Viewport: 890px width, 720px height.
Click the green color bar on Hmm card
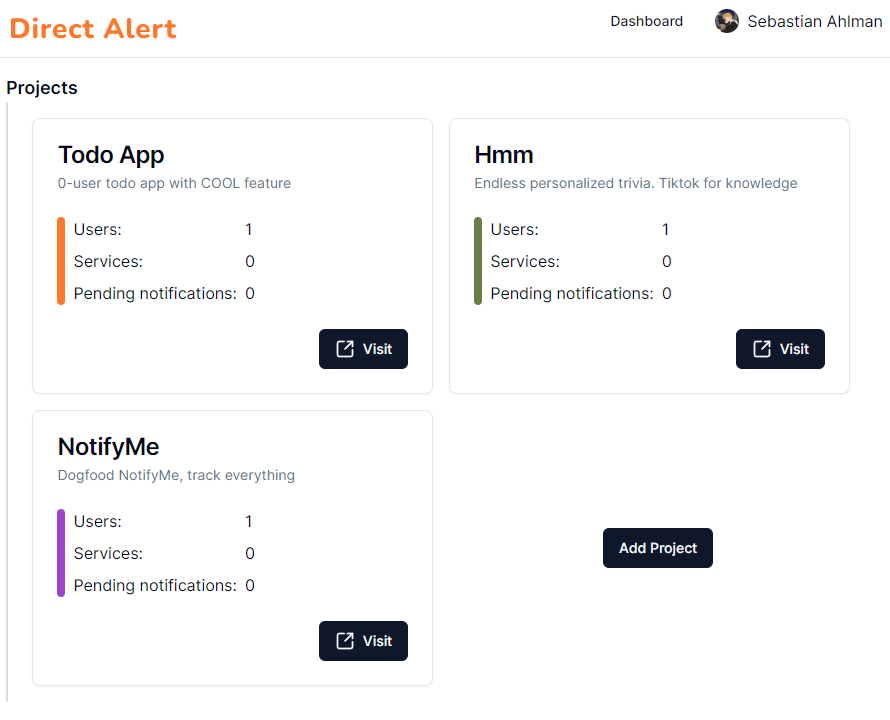[478, 261]
